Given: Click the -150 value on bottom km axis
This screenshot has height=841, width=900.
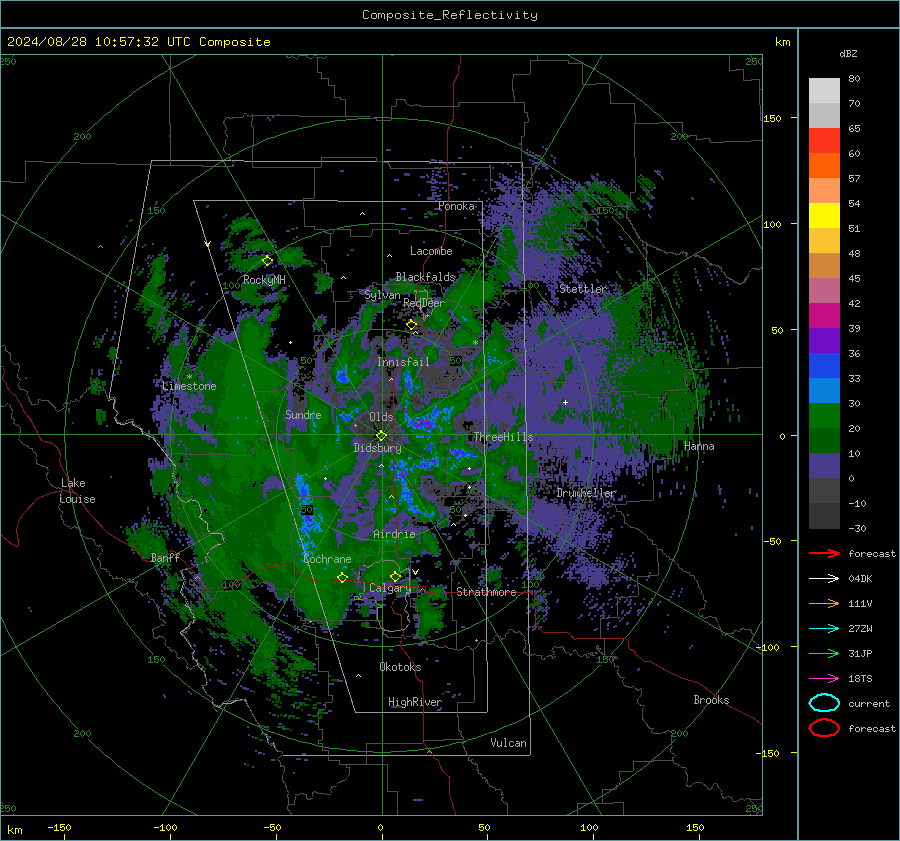Looking at the screenshot, I should pos(59,828).
